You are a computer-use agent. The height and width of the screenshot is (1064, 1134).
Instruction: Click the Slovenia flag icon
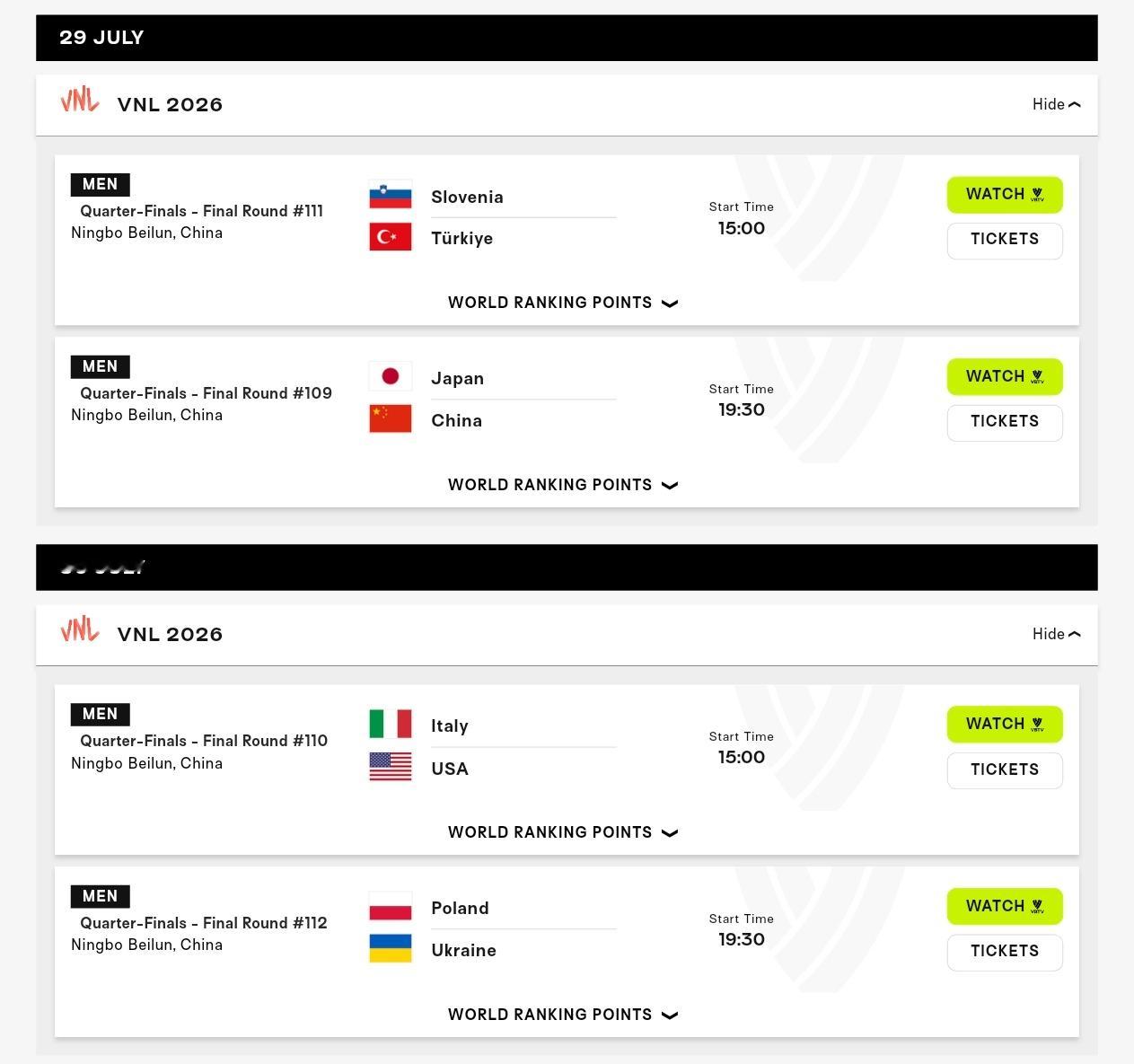click(x=391, y=196)
